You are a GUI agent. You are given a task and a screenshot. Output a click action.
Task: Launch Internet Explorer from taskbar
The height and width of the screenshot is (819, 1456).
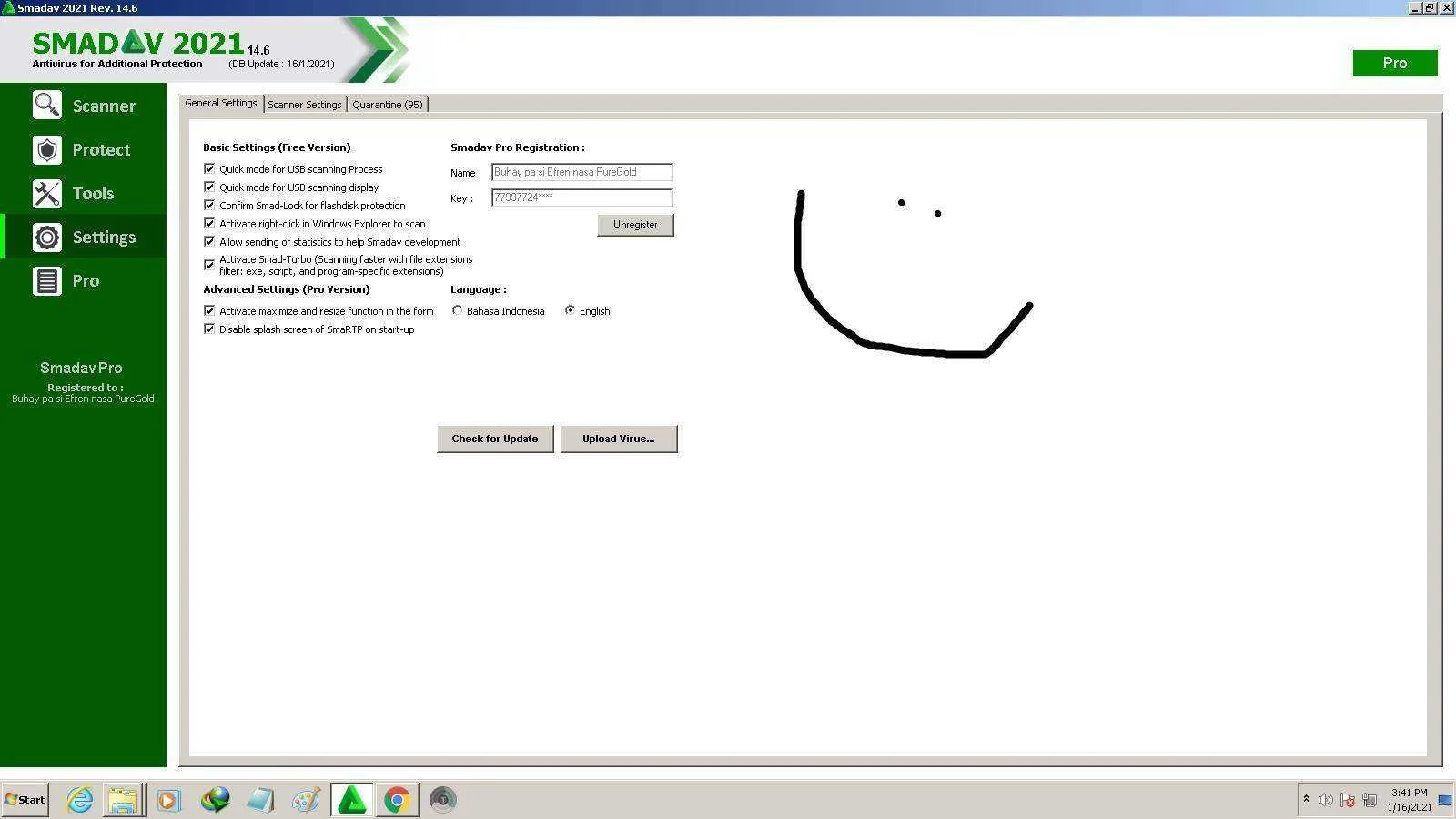(x=80, y=800)
